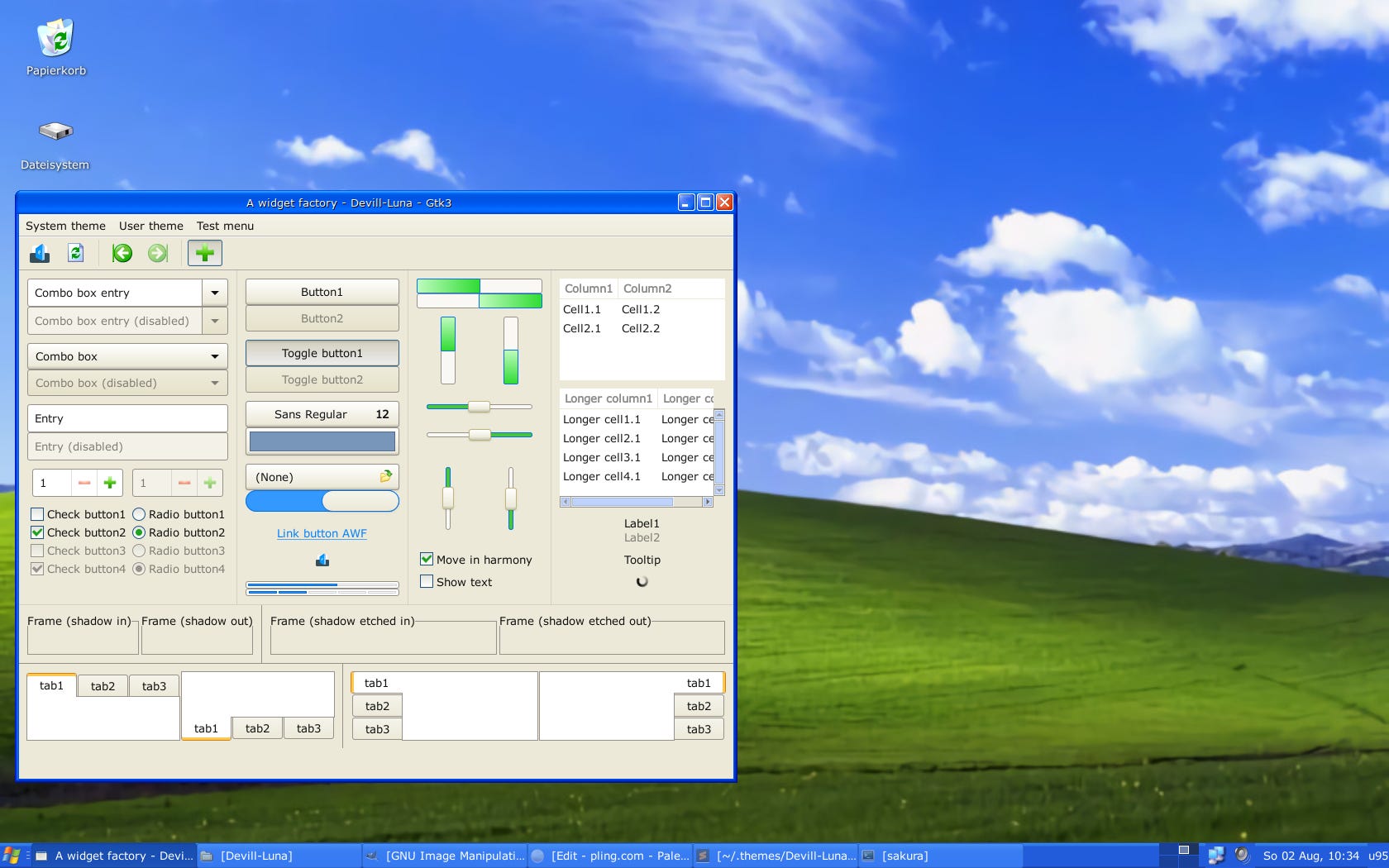Screen dimensions: 1389x868
Task: Open the (None) file chooser dropdown
Action: point(322,476)
